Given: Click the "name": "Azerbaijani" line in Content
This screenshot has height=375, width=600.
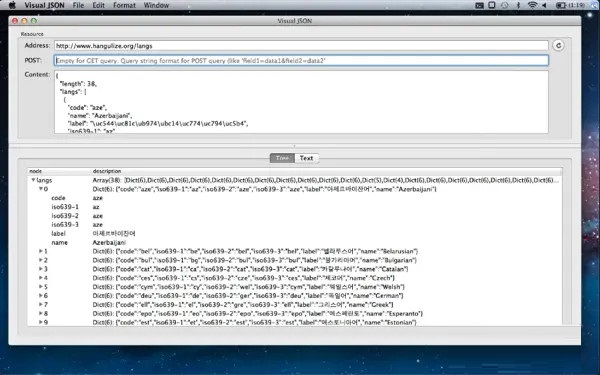Looking at the screenshot, I should point(100,116).
